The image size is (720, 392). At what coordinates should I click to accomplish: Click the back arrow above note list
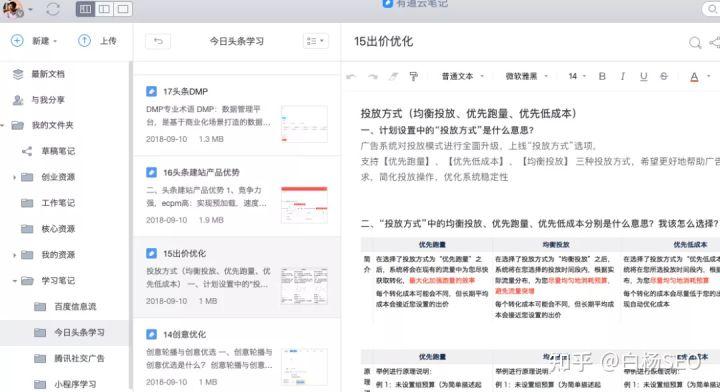coord(158,41)
